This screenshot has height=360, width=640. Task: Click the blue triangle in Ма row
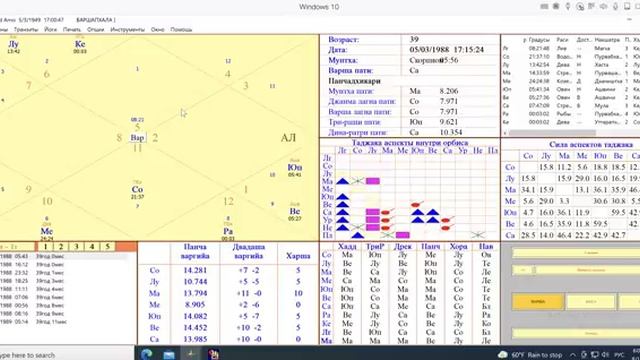(342, 181)
